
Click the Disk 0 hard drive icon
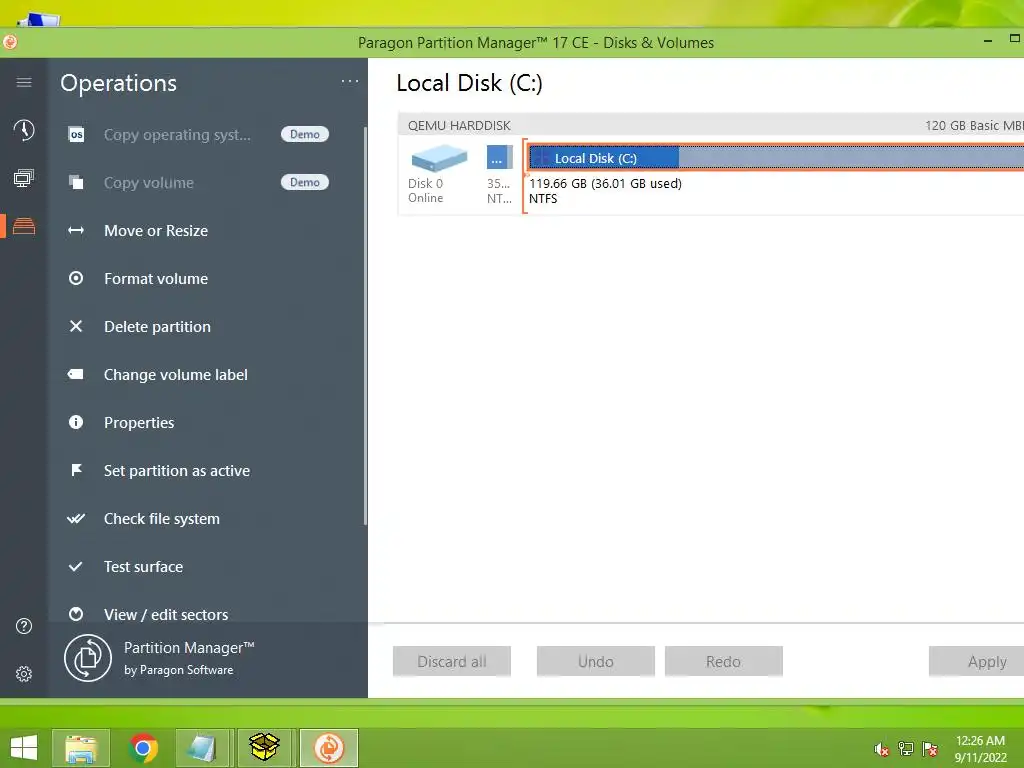click(439, 157)
